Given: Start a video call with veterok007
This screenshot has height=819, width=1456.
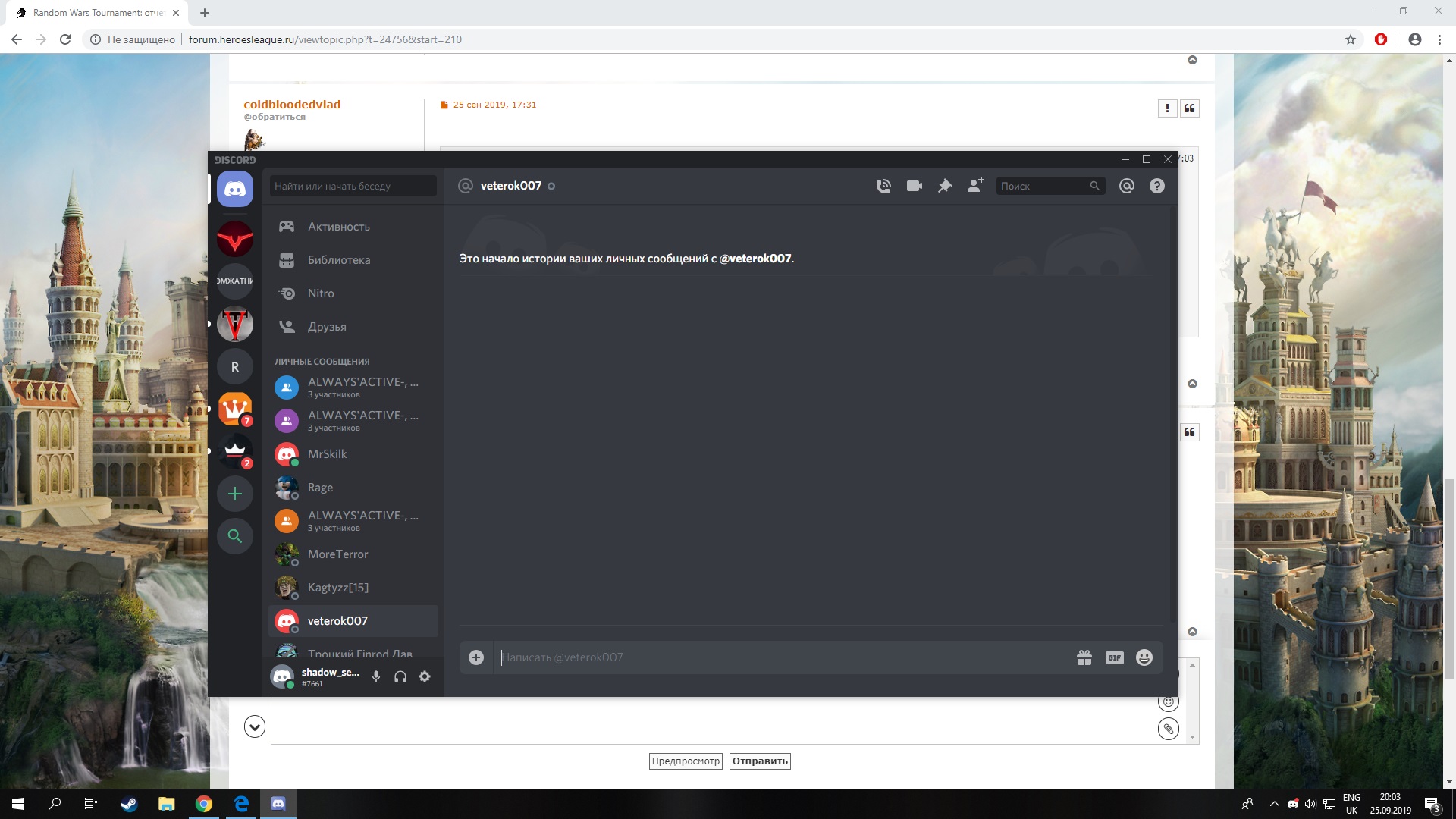Looking at the screenshot, I should 915,186.
